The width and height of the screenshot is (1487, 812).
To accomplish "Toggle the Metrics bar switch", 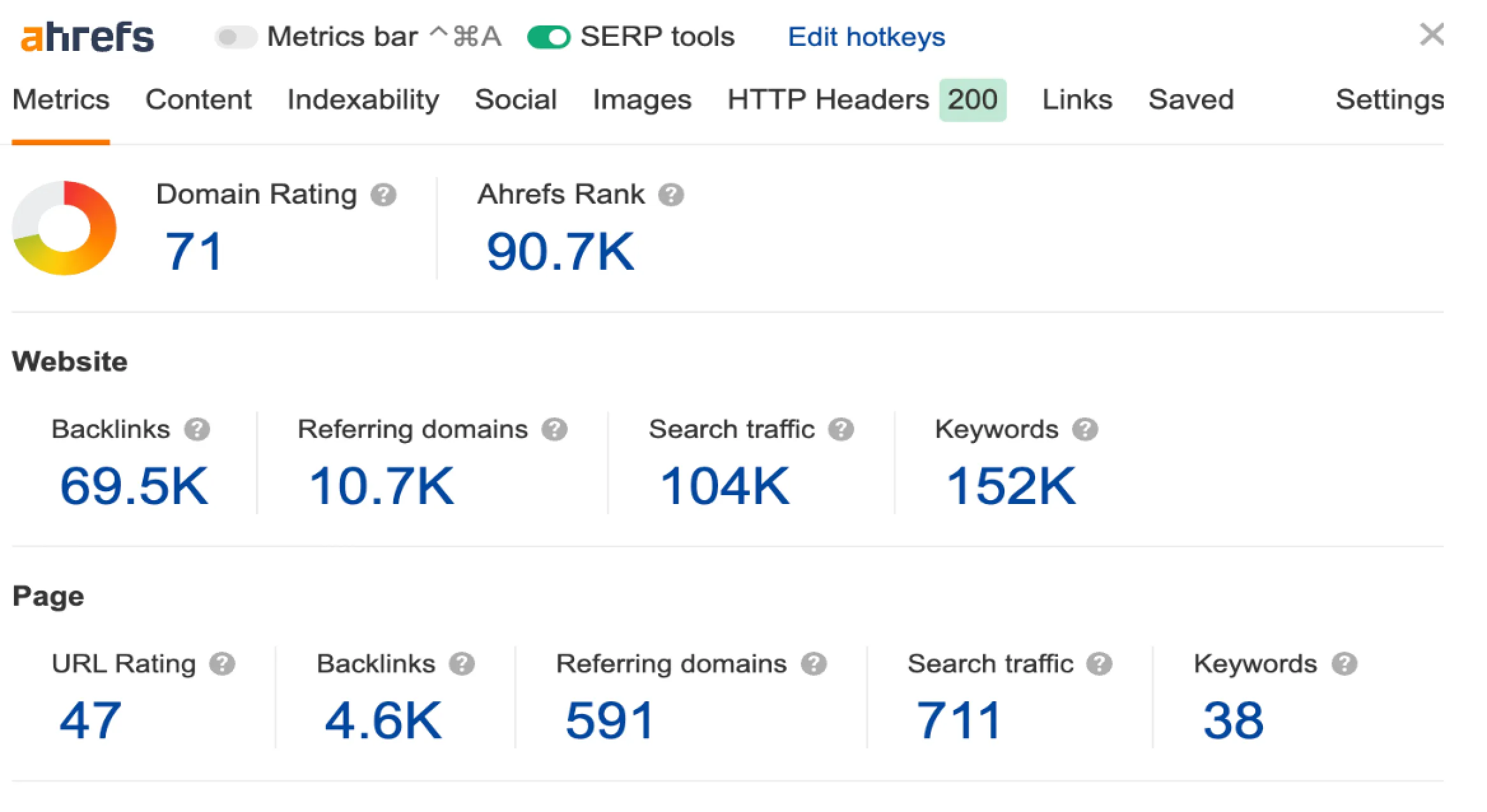I will pos(236,37).
